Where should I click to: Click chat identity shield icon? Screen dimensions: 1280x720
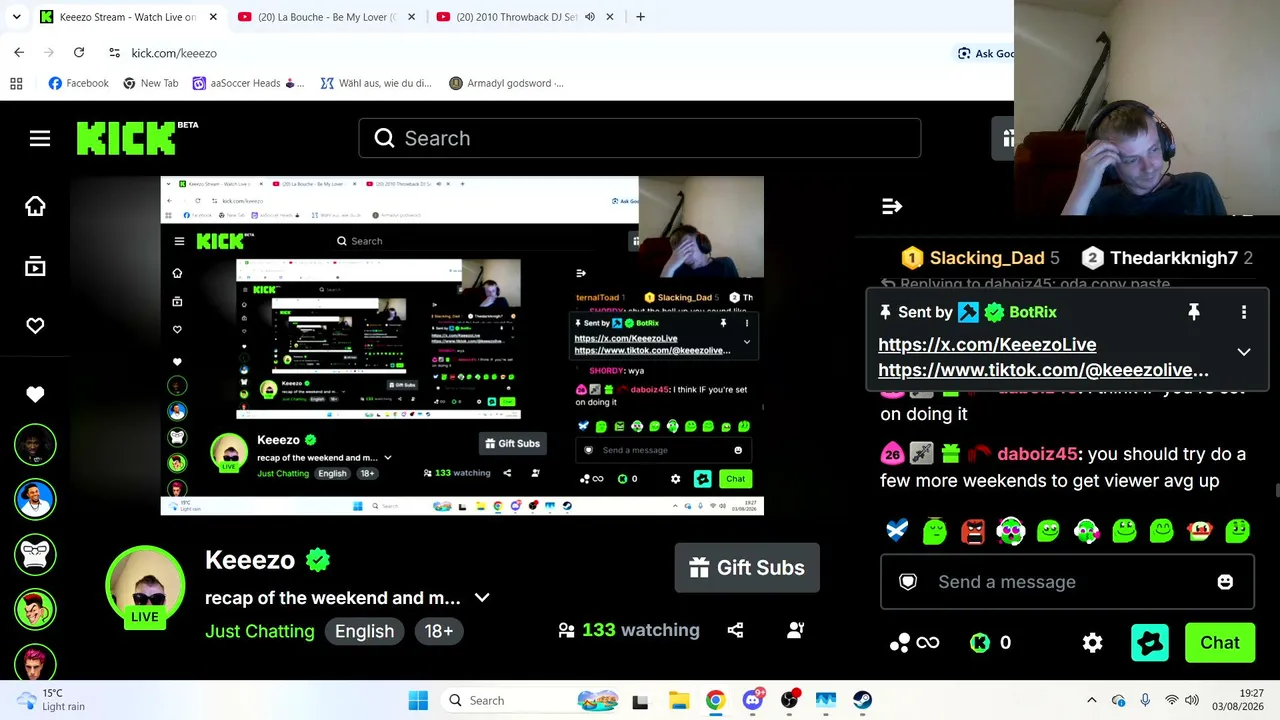[908, 582]
